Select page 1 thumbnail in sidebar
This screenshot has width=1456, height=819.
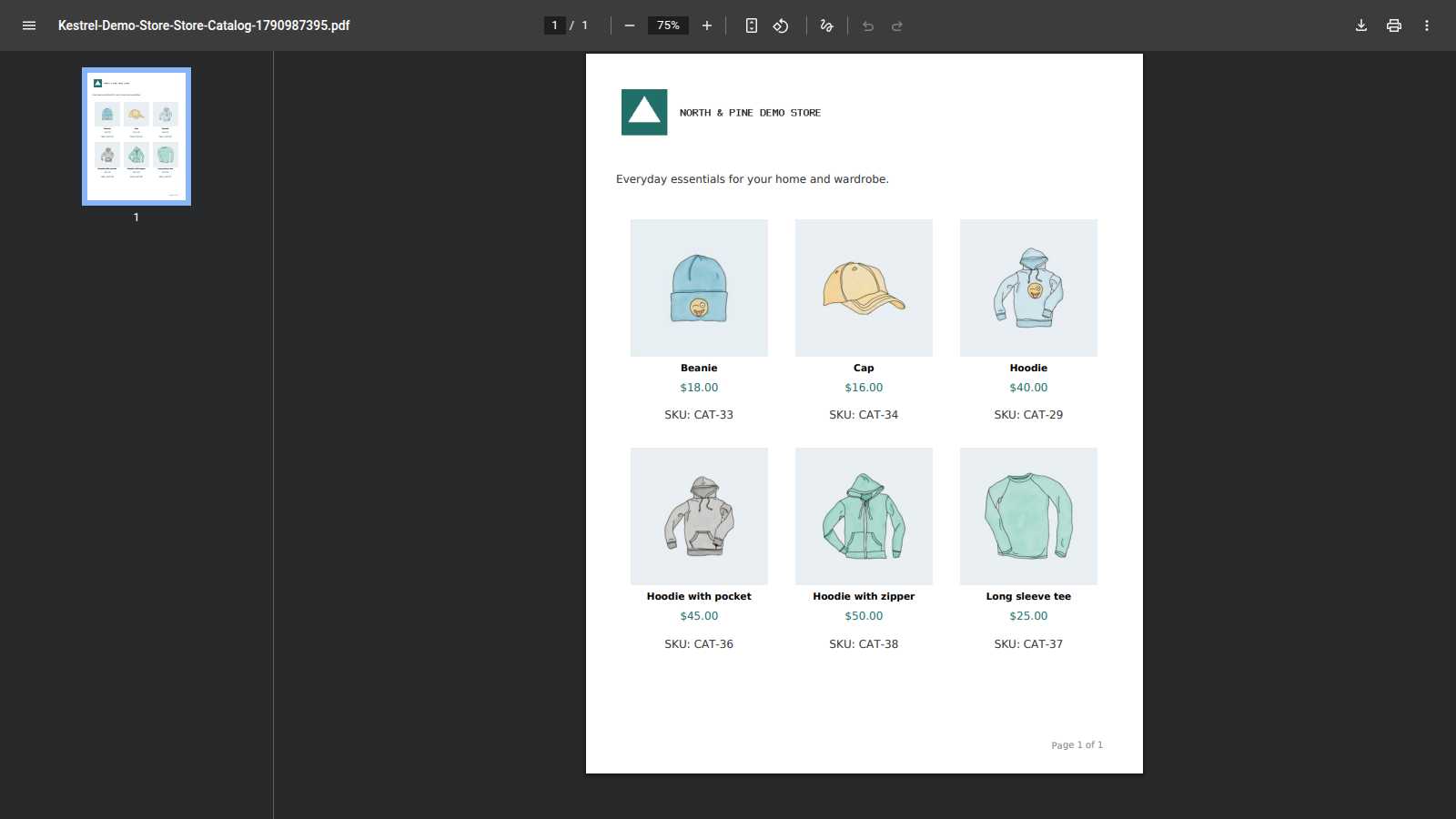[x=136, y=136]
